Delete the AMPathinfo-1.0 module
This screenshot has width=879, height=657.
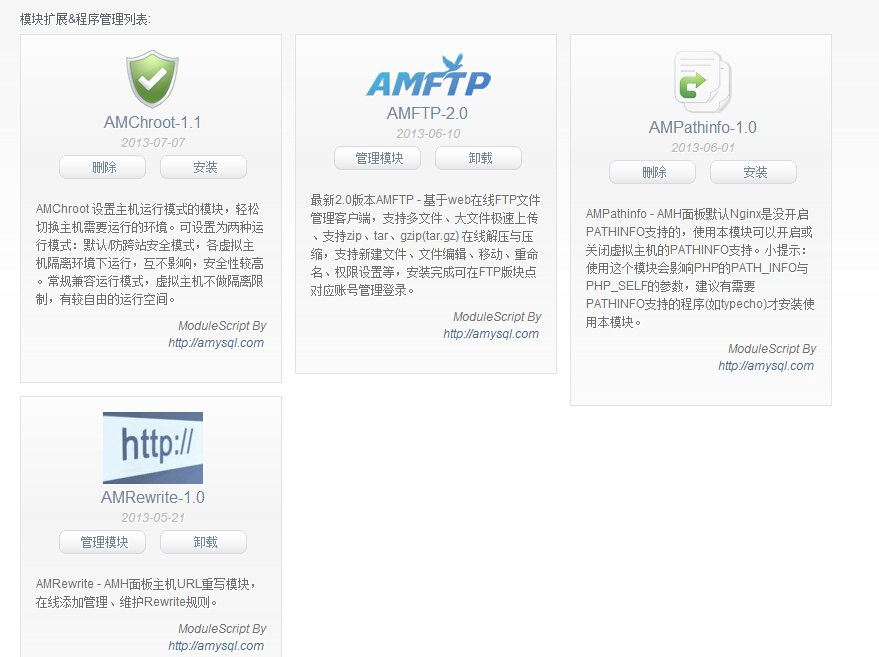[653, 172]
